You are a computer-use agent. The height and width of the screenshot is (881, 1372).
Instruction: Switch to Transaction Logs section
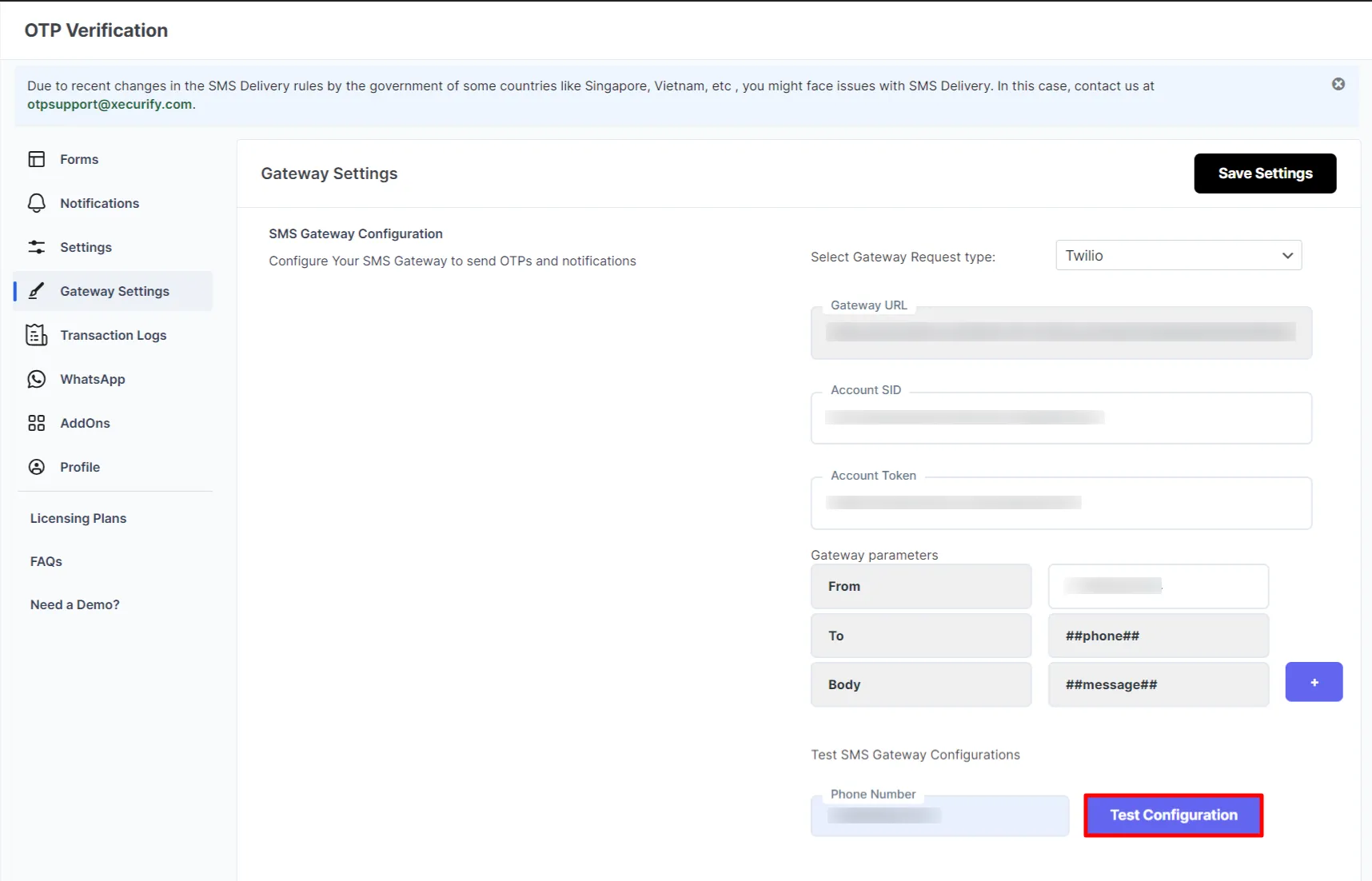pyautogui.click(x=113, y=335)
